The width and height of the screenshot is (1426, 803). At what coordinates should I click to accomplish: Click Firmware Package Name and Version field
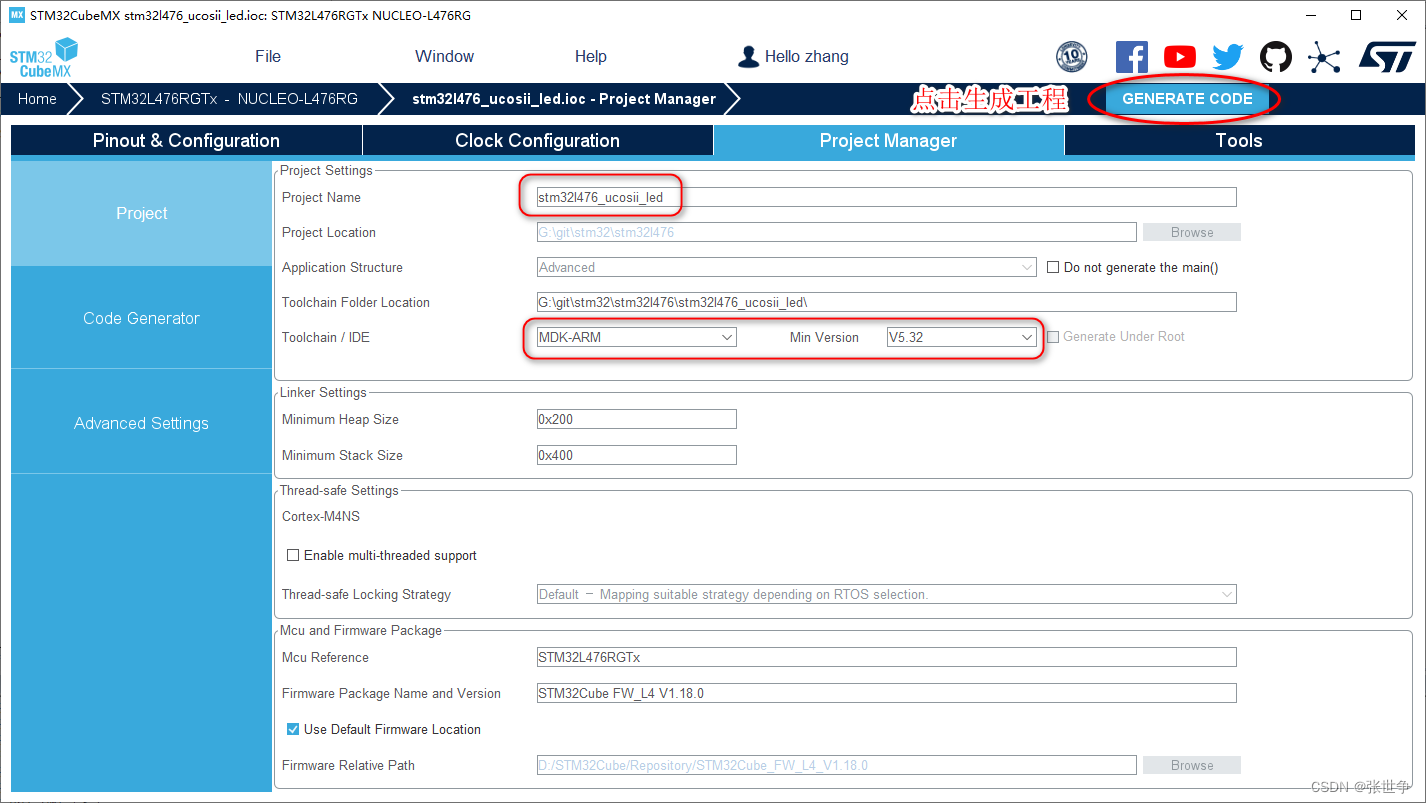(x=887, y=693)
